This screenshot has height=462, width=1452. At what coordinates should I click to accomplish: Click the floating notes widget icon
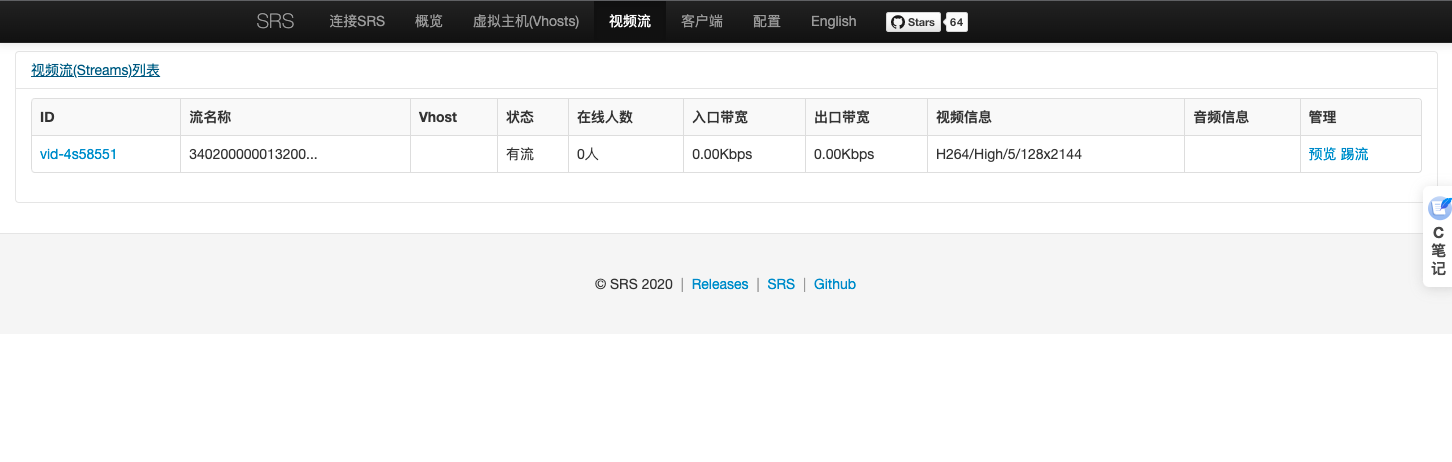coord(1439,208)
